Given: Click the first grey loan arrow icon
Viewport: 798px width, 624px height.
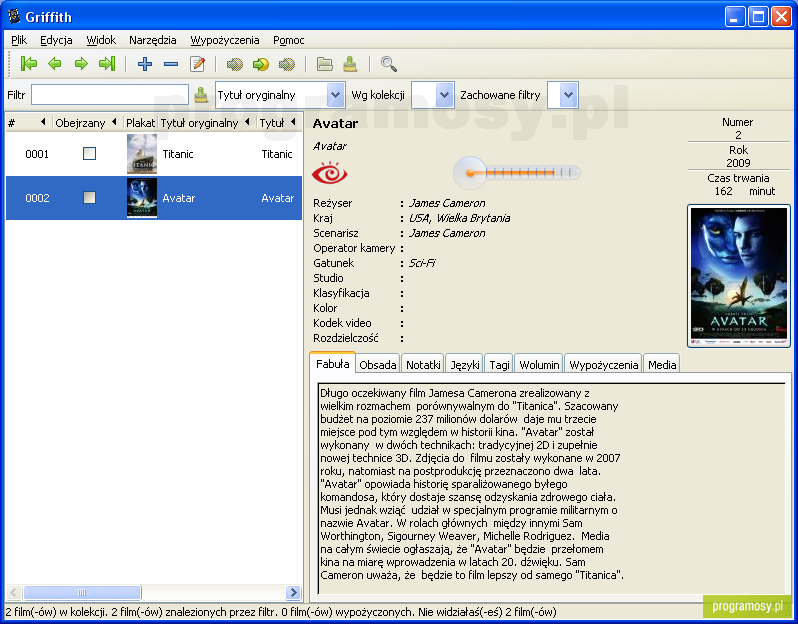Looking at the screenshot, I should tap(235, 64).
